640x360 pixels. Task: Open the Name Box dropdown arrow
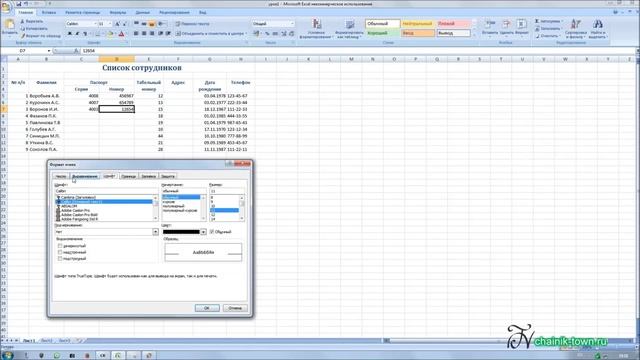[x=49, y=51]
